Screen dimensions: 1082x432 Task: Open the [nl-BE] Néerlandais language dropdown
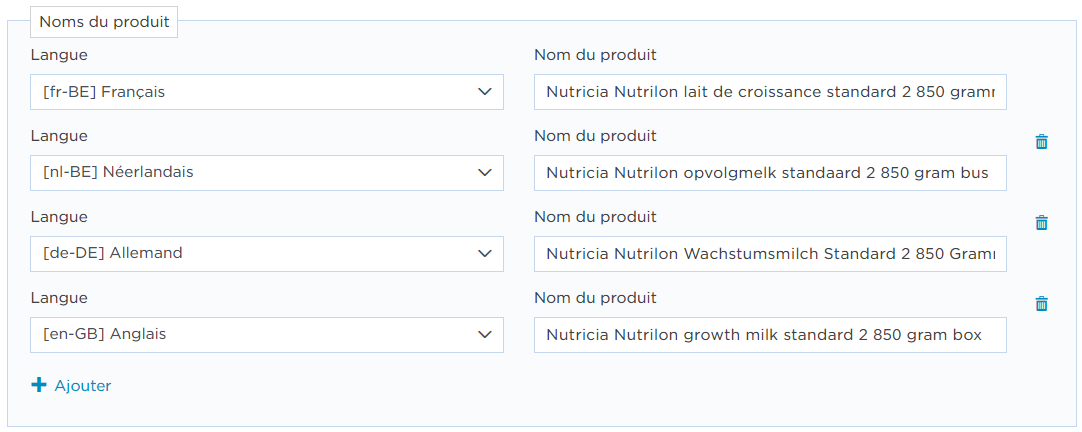coord(266,173)
